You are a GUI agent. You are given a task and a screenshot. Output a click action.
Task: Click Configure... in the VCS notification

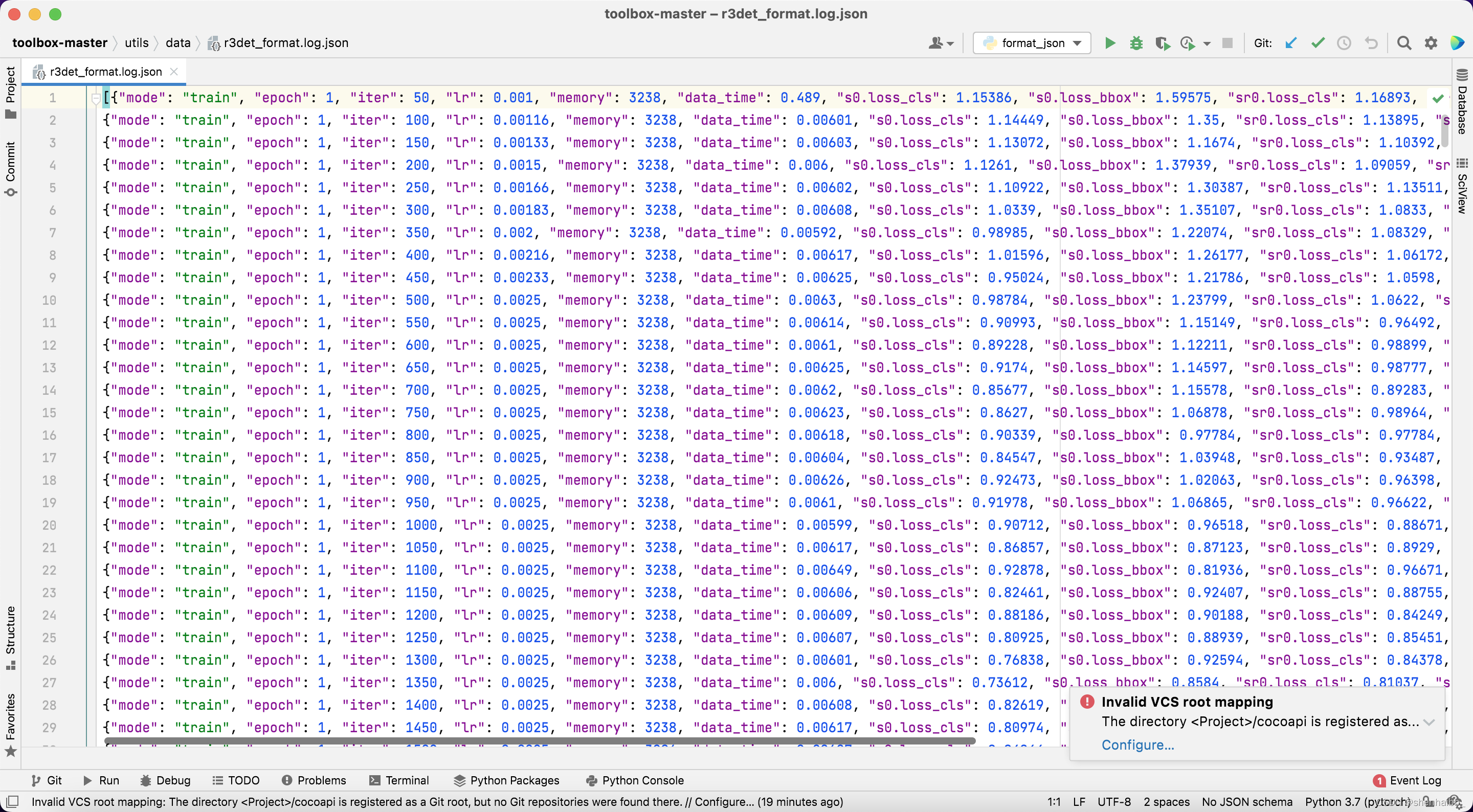pyautogui.click(x=1137, y=745)
